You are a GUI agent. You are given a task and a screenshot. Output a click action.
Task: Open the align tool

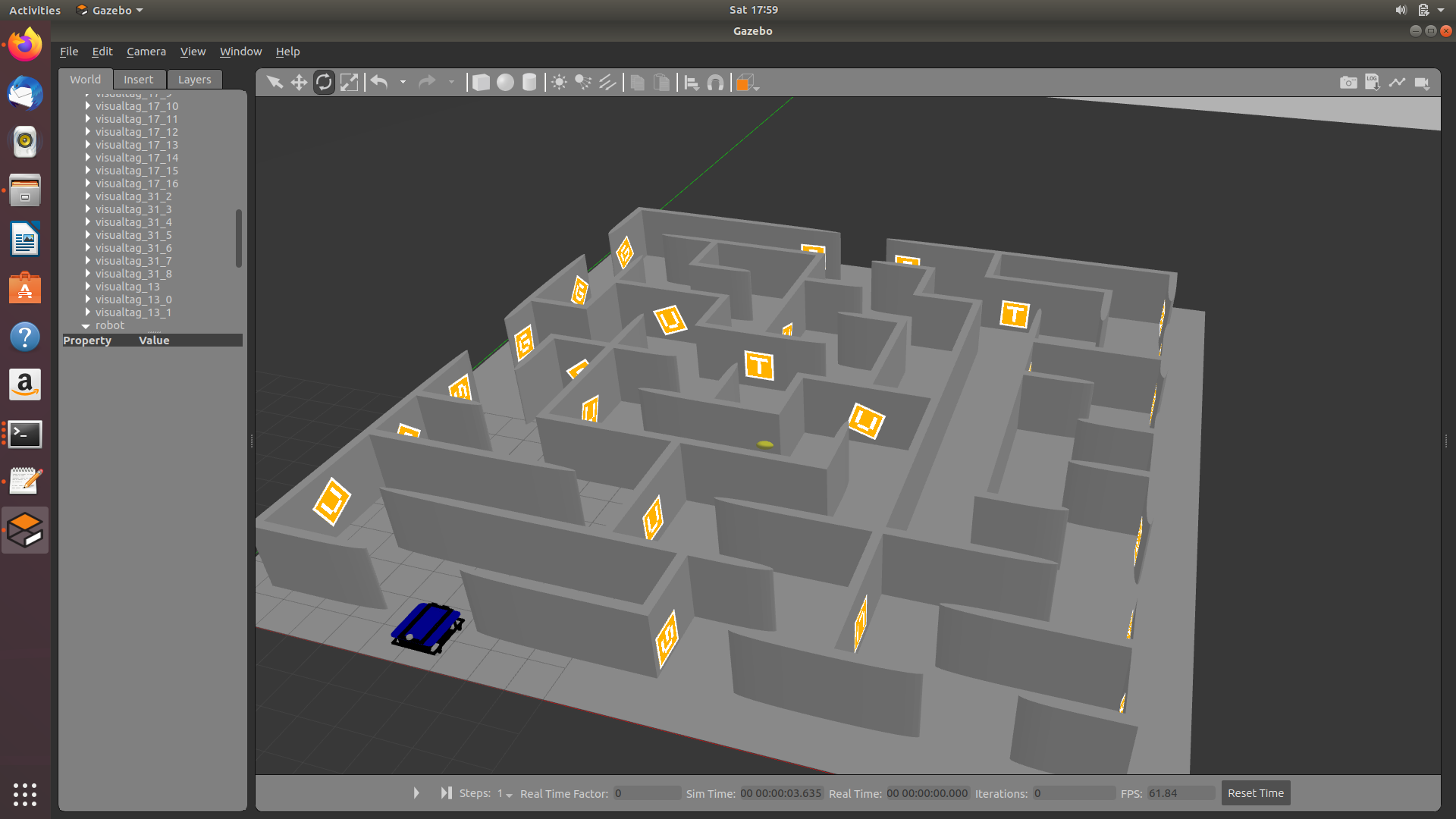pyautogui.click(x=691, y=82)
